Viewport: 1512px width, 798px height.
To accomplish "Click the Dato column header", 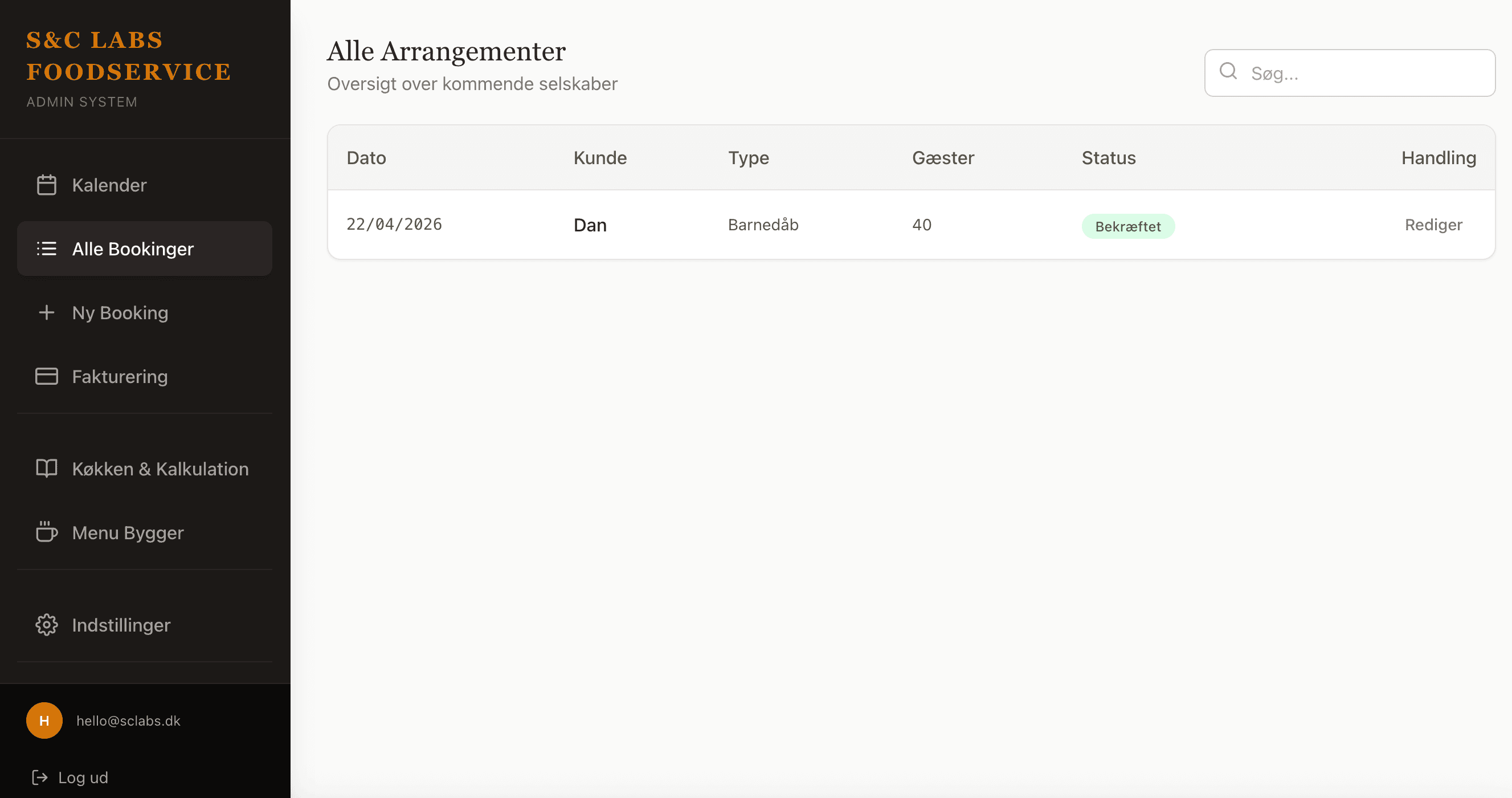I will click(x=366, y=158).
